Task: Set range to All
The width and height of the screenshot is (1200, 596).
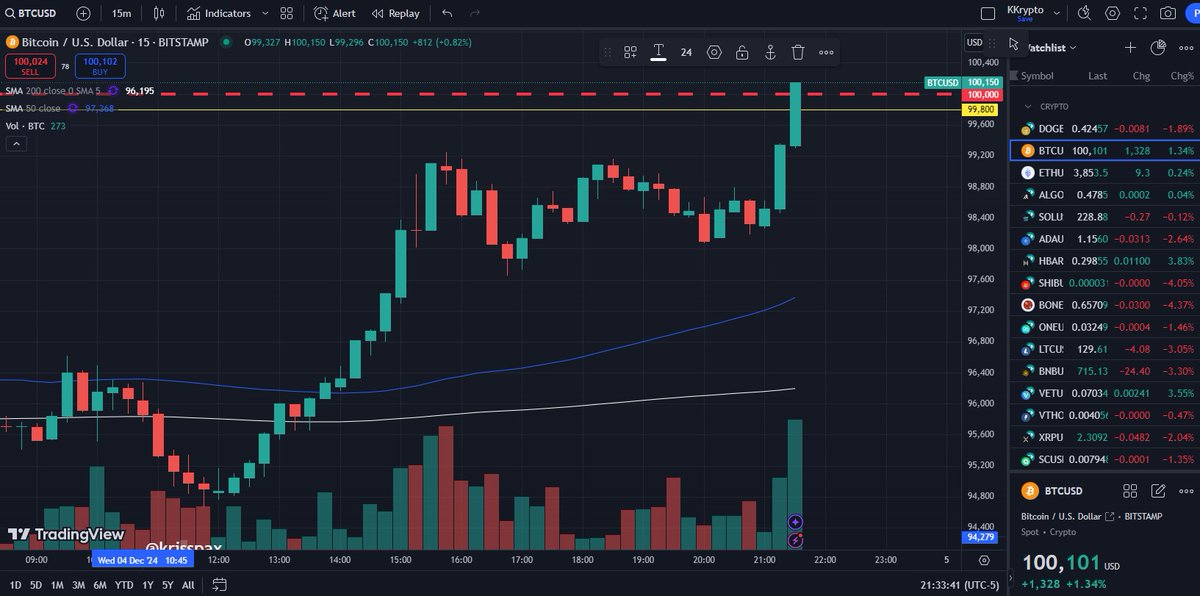Action: click(189, 584)
